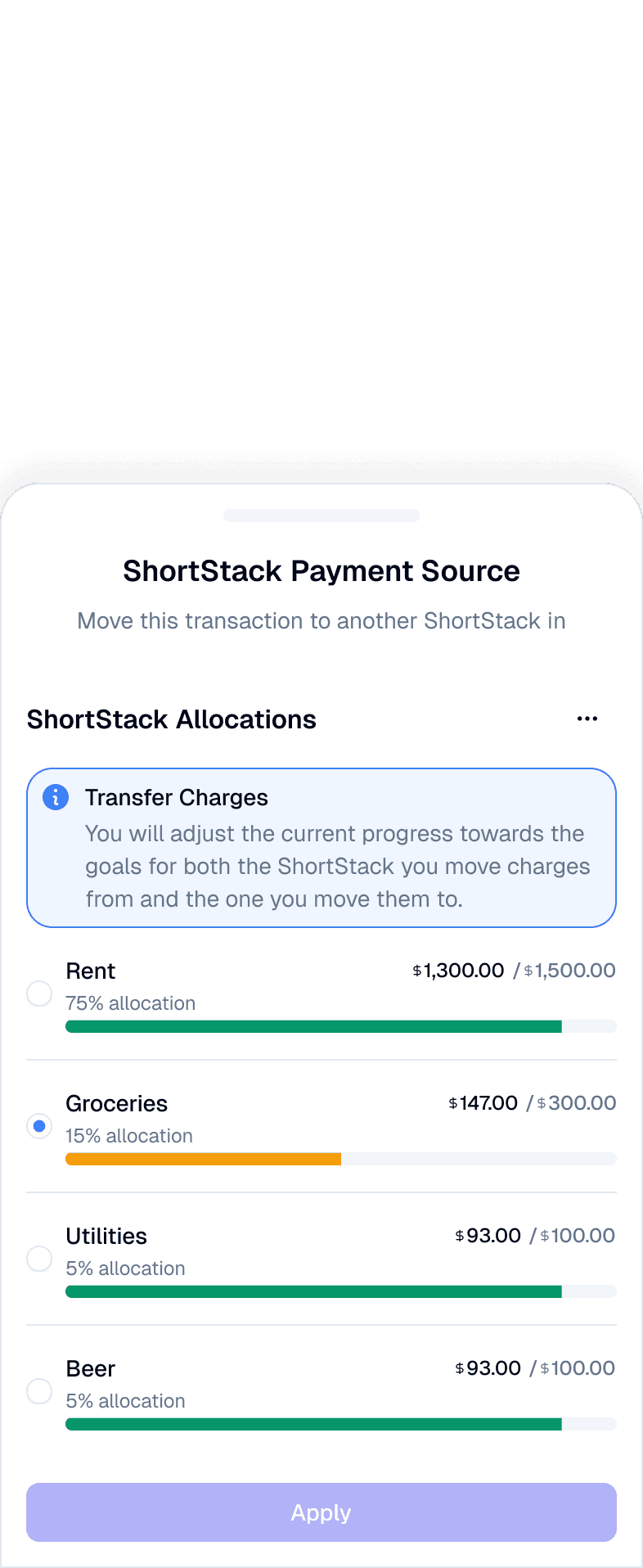
Task: Click the Rent $1,300.00 amount
Action: pos(458,971)
